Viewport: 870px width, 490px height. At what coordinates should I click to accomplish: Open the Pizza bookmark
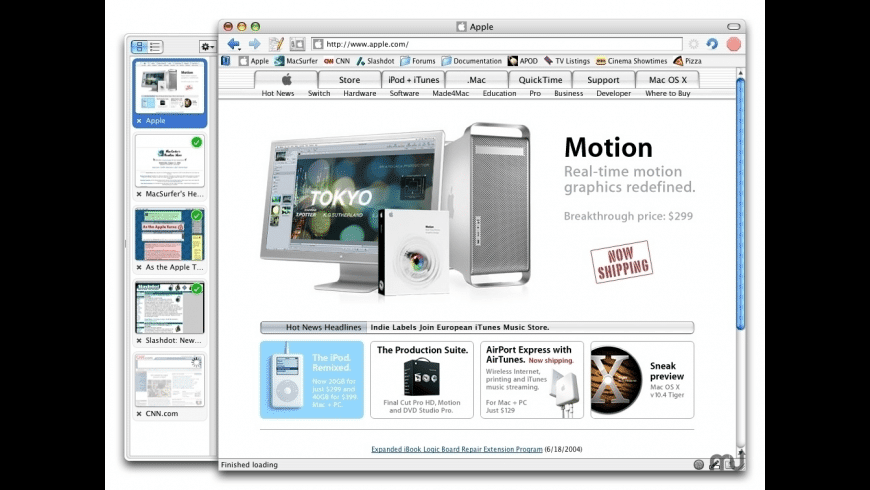click(687, 61)
